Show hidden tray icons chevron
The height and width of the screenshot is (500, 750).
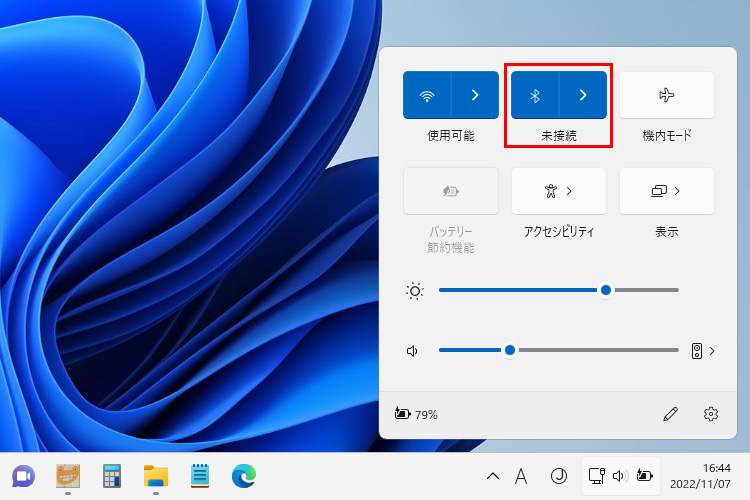[x=492, y=476]
